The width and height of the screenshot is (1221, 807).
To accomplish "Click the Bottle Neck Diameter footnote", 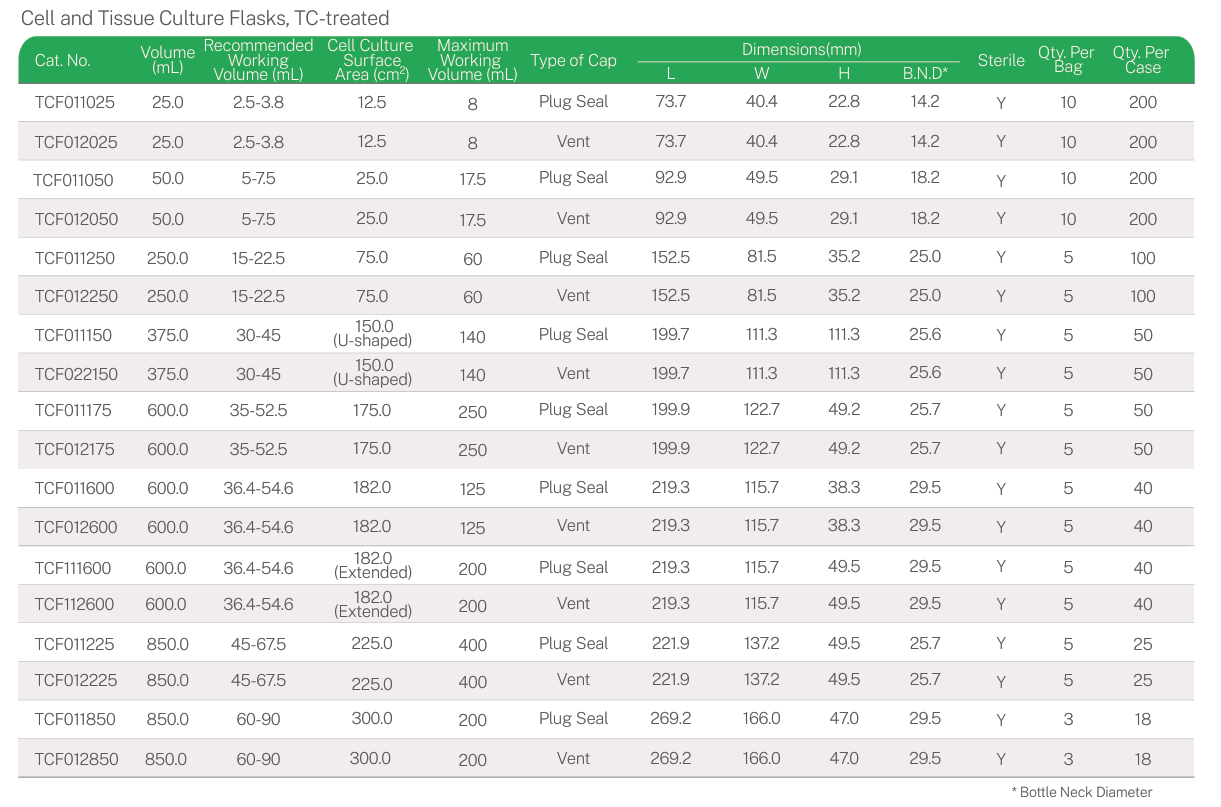I will 1082,792.
